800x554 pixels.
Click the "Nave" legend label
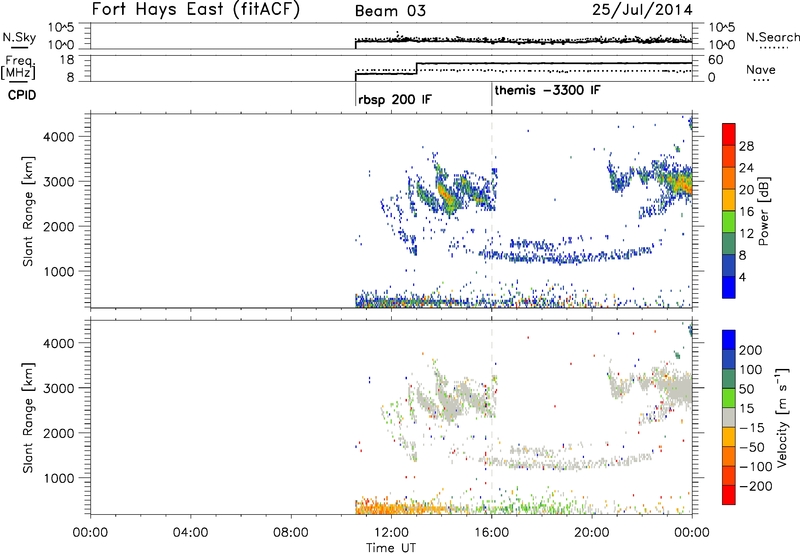[761, 69]
